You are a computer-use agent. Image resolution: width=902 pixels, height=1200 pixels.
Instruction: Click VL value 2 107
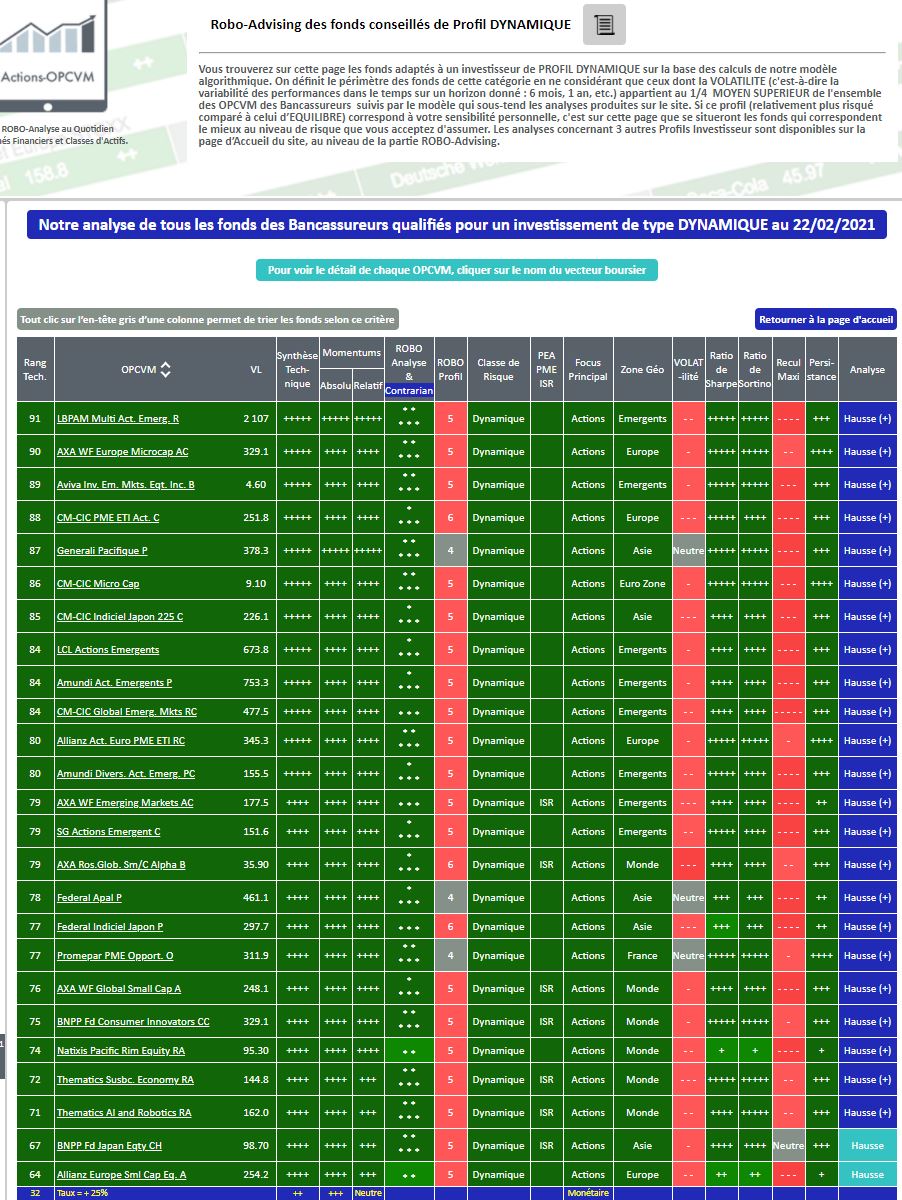[x=255, y=419]
